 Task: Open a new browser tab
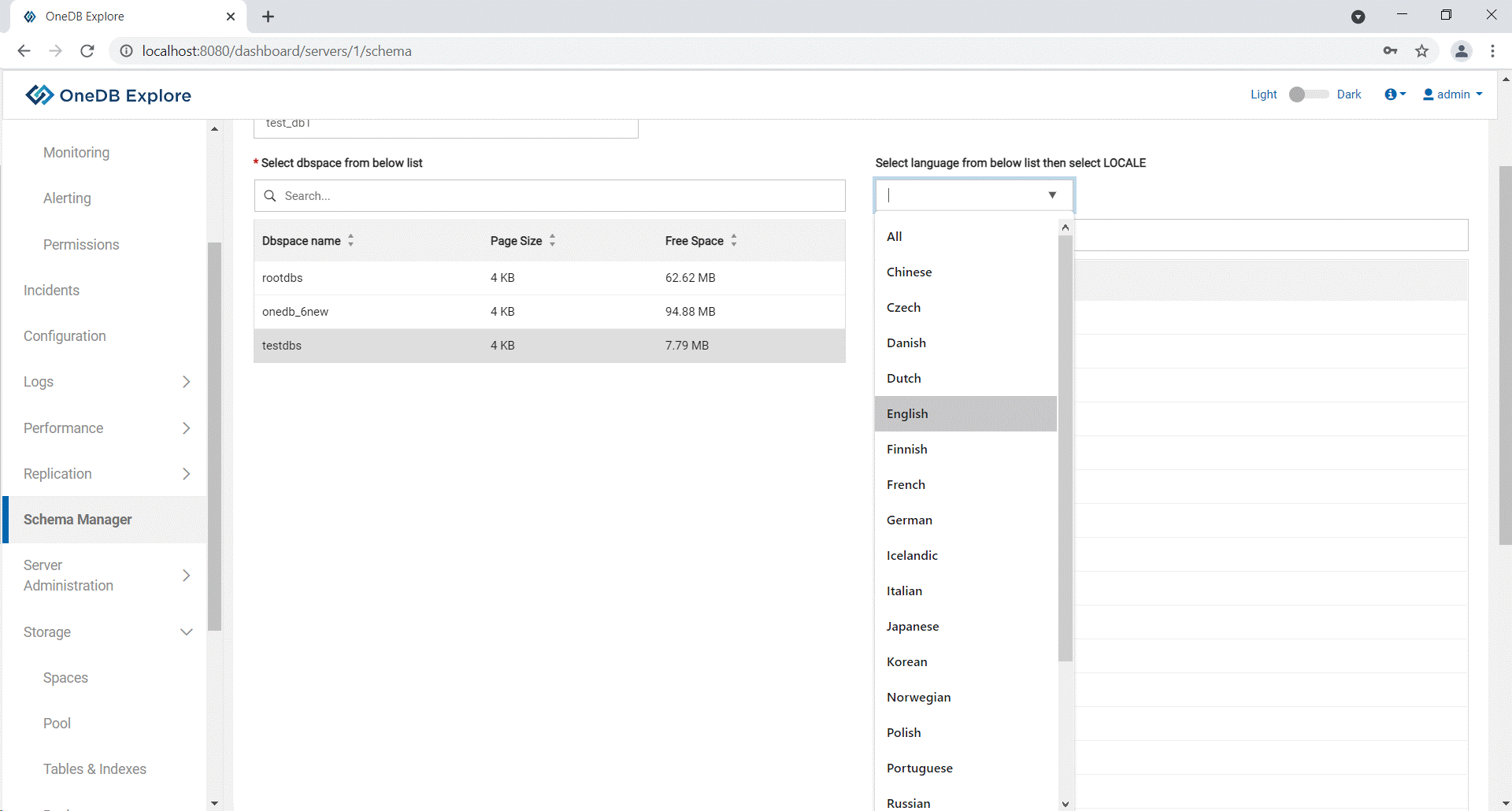pyautogui.click(x=268, y=17)
